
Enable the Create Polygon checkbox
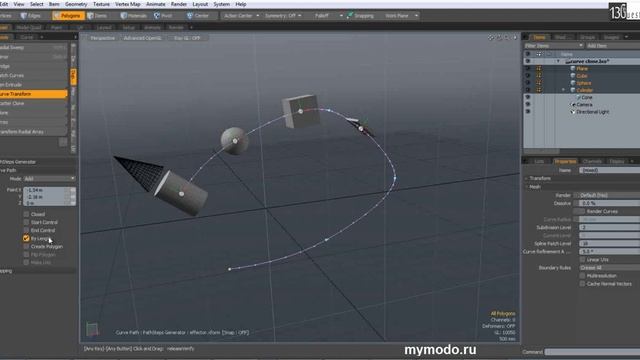[26, 247]
